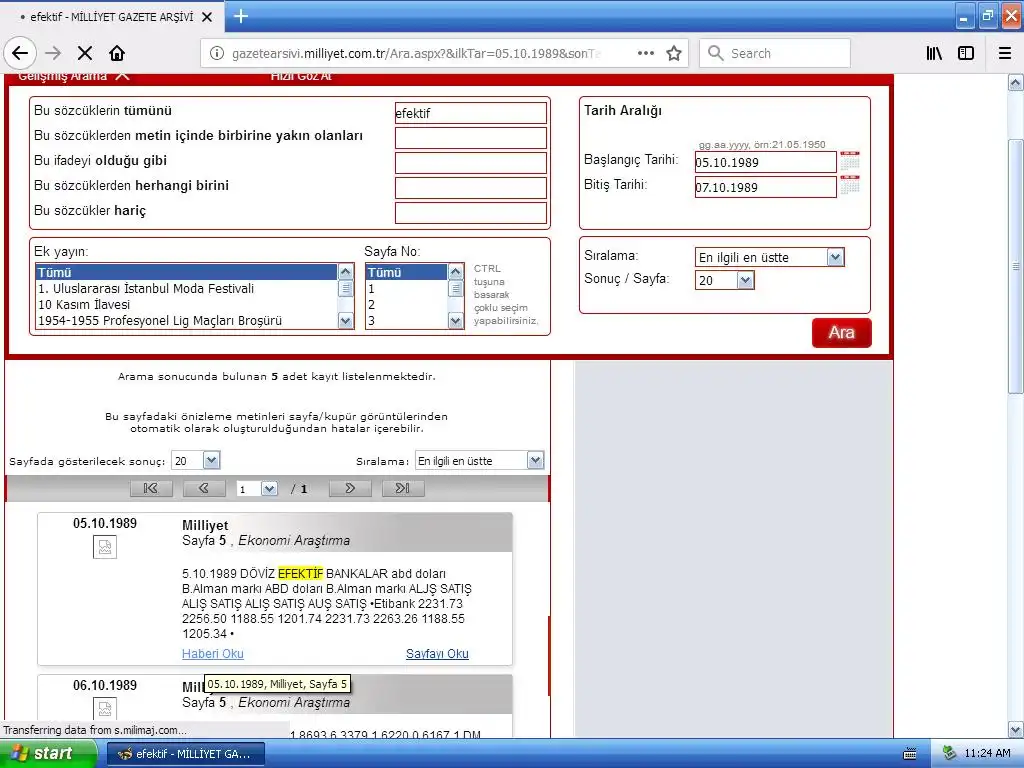Click the Bitiş Tarihi date field
The height and width of the screenshot is (768, 1024).
765,187
